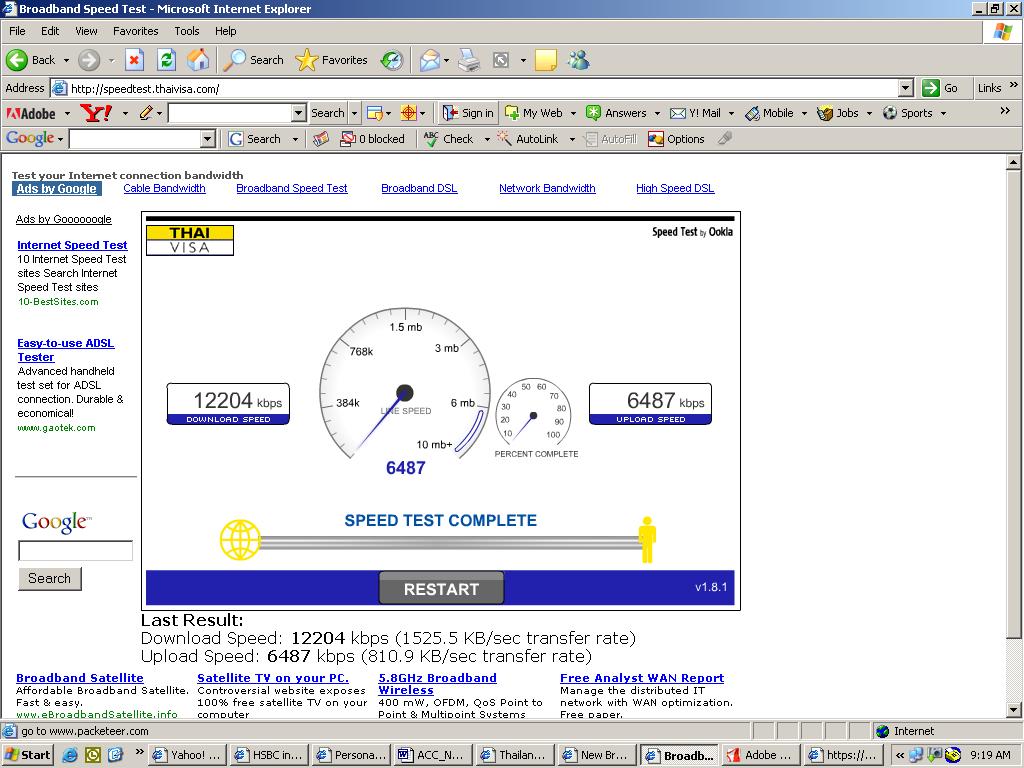Open Yahoo toolbar My Web button
1024x768 pixels.
534,113
